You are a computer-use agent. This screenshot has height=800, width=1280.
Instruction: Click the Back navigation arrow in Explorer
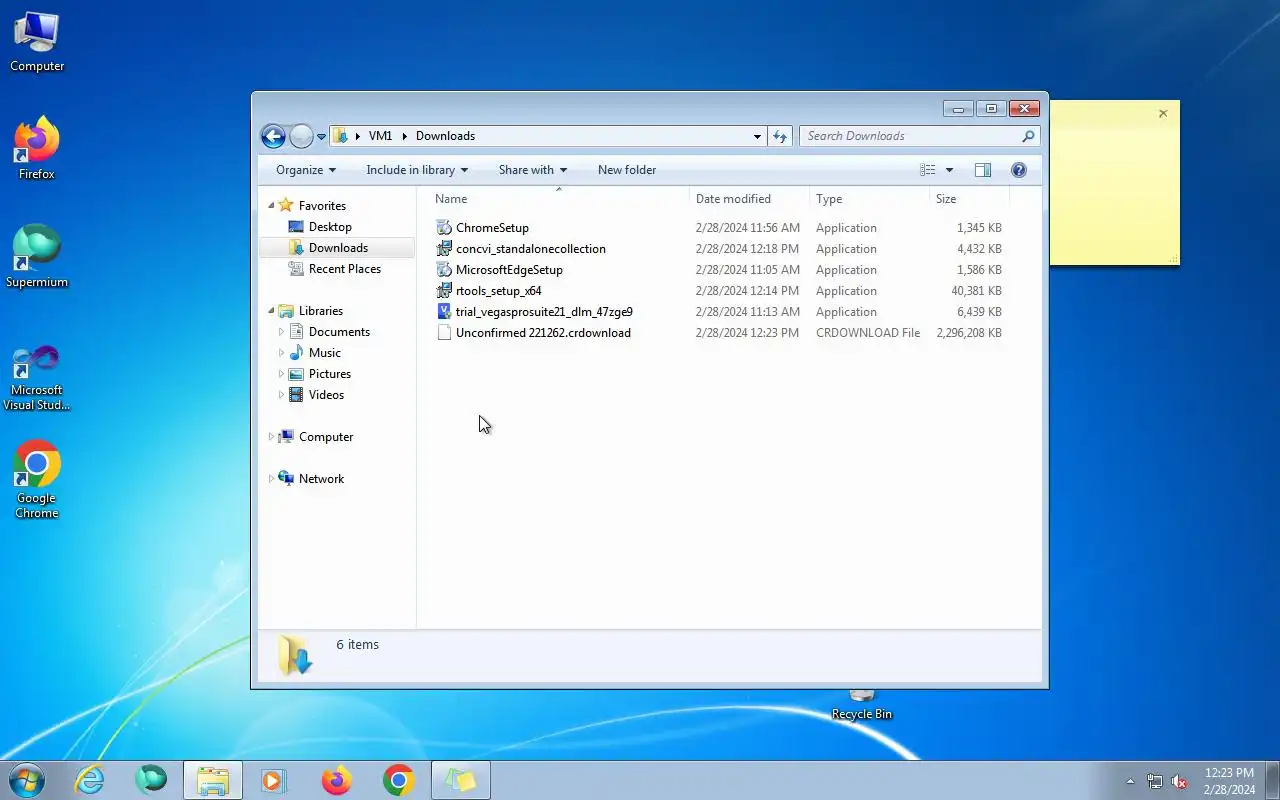coord(273,136)
